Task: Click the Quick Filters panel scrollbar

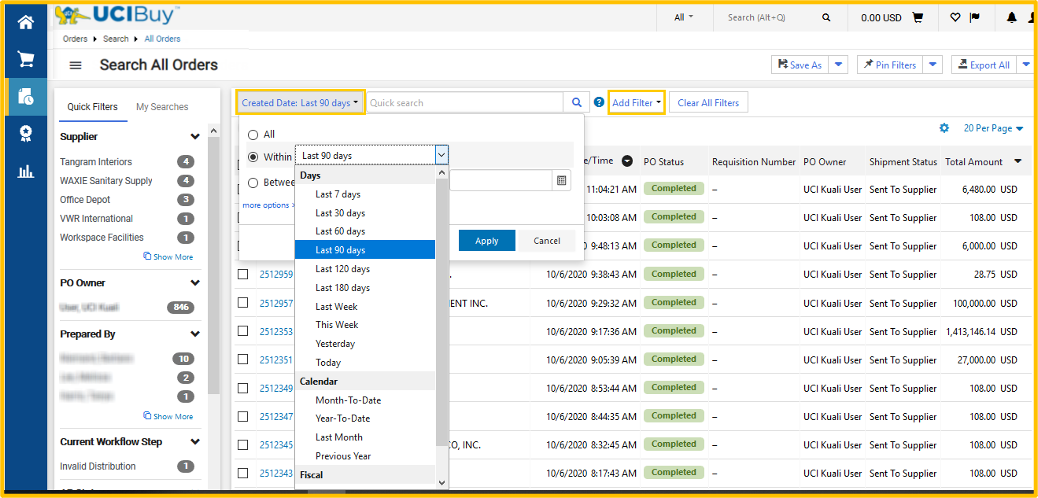Action: point(213,265)
